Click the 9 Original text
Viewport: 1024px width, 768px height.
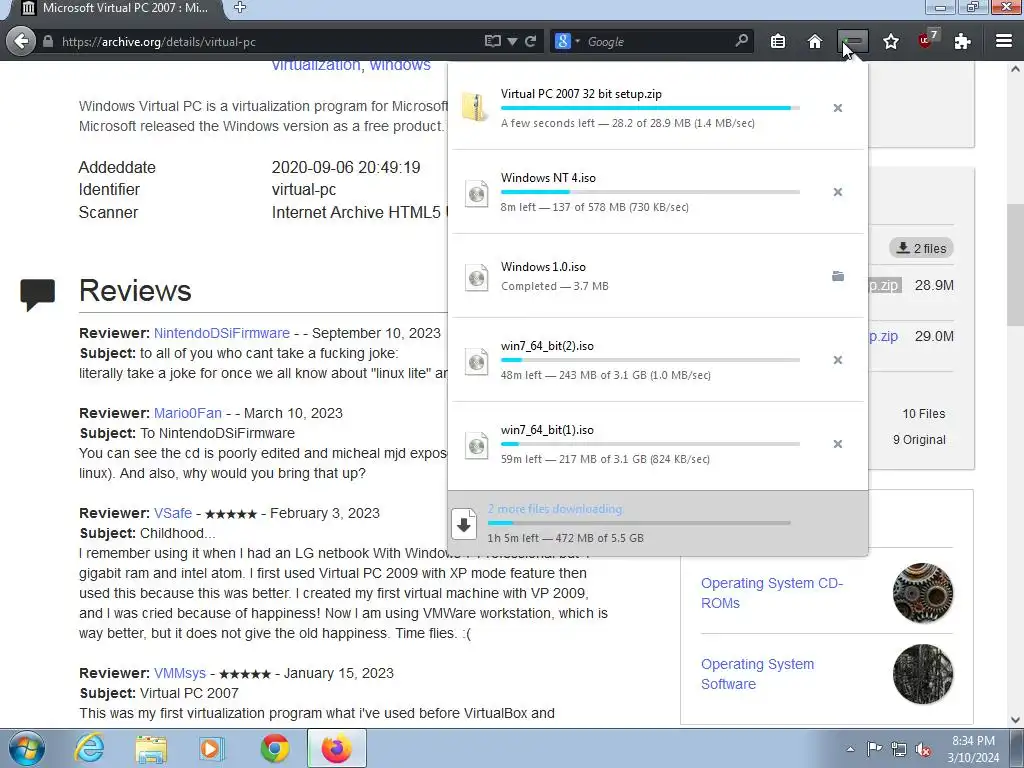point(919,440)
